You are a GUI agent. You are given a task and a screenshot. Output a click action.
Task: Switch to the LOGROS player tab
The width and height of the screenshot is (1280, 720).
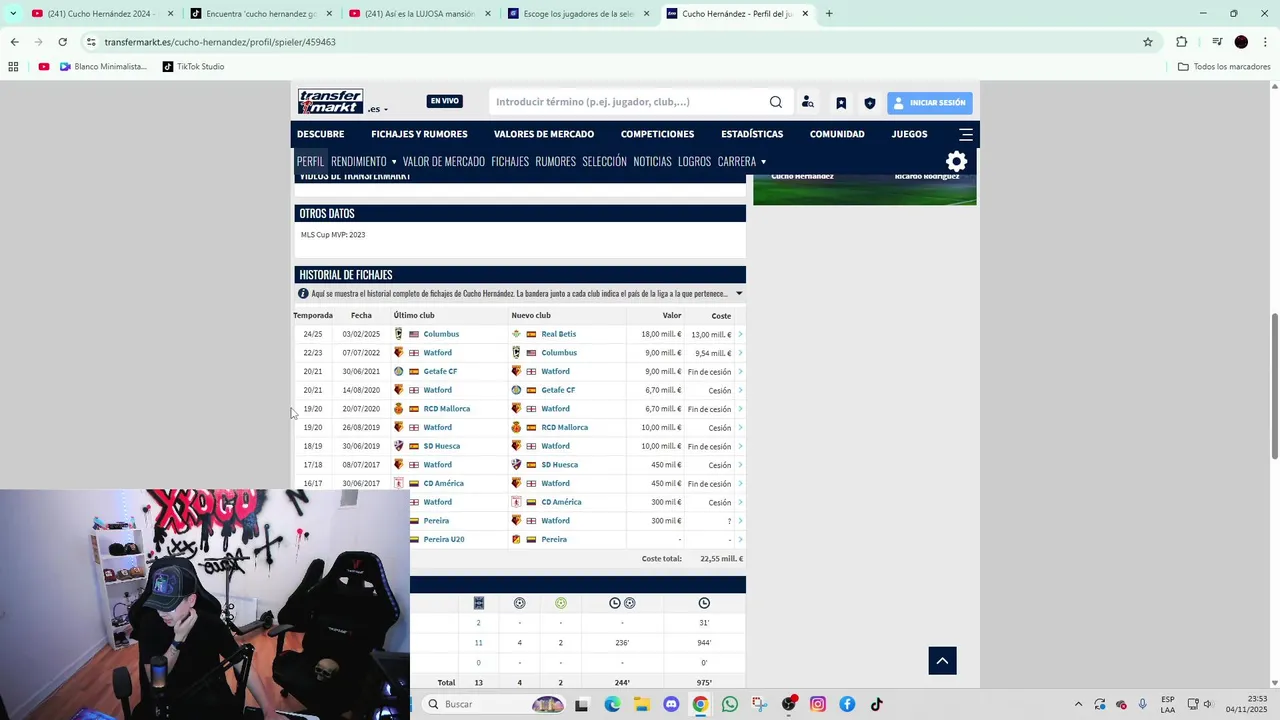click(x=694, y=161)
